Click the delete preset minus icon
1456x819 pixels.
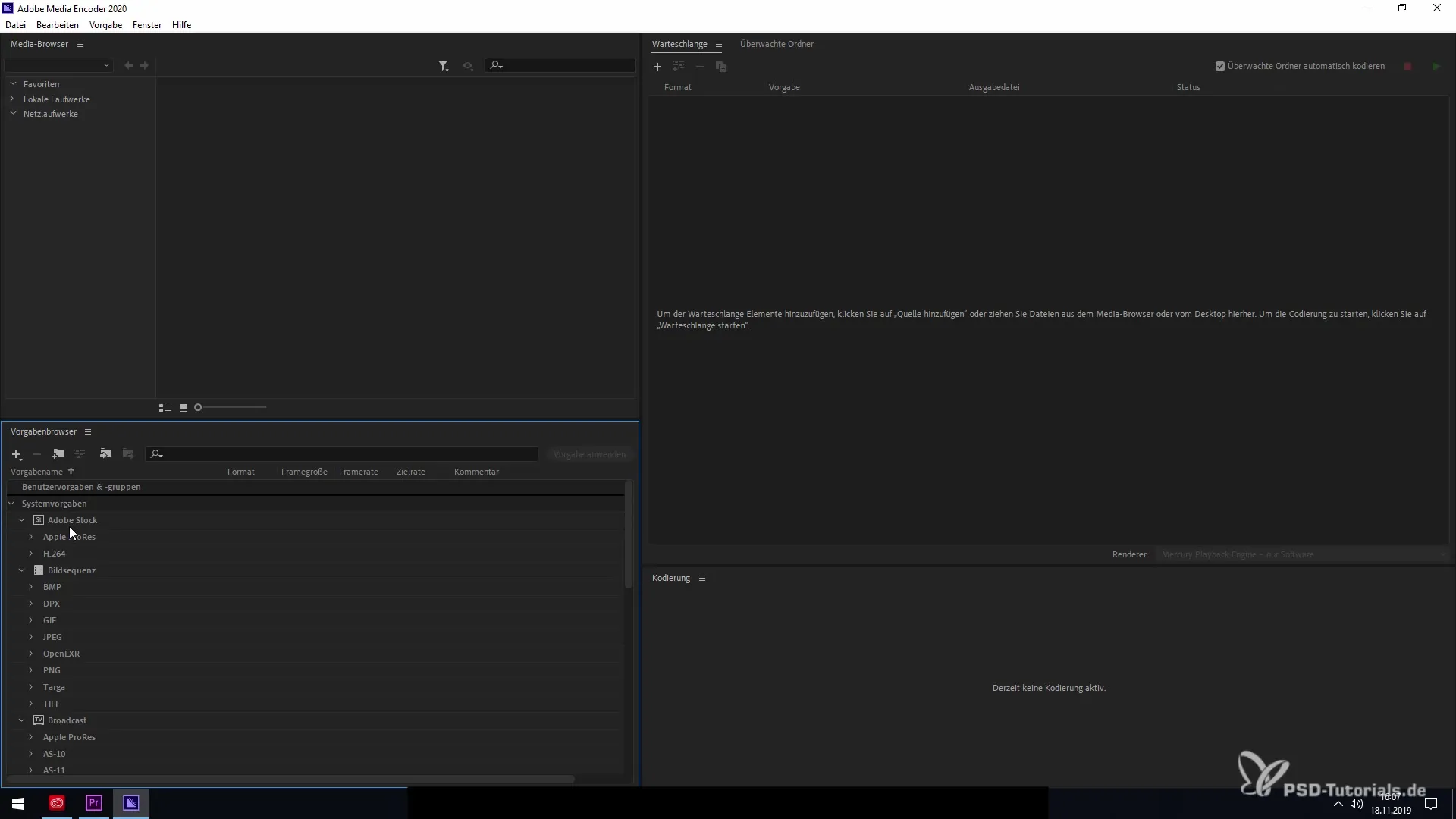click(36, 454)
